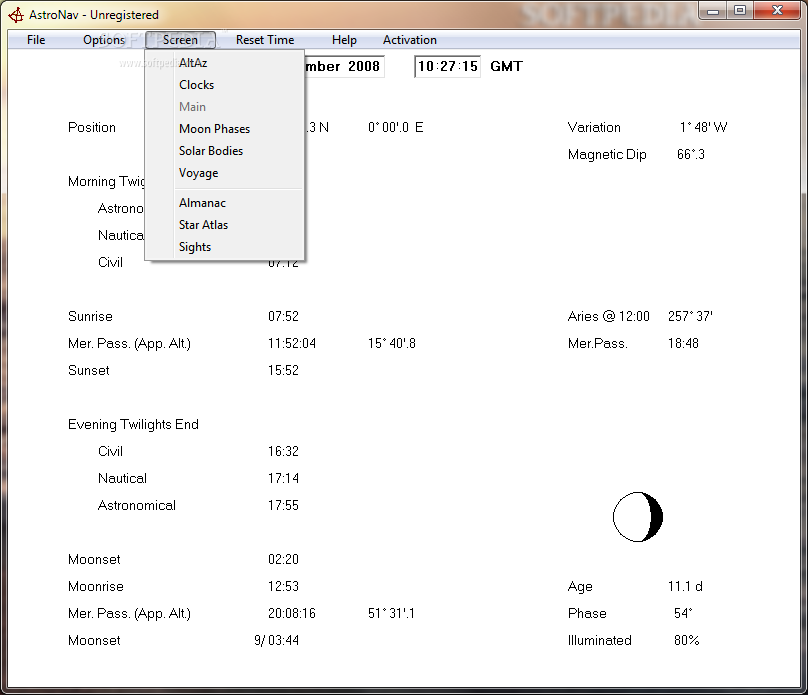Click the 10:27:15 time field
808x695 pixels.
(x=448, y=66)
